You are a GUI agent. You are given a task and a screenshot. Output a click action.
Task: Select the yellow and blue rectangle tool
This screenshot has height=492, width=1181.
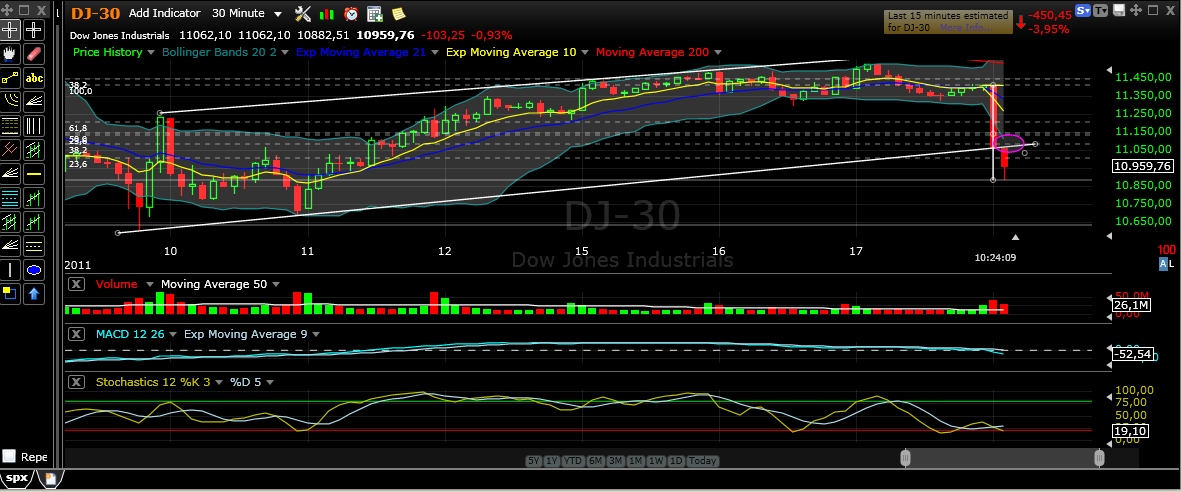pyautogui.click(x=10, y=293)
